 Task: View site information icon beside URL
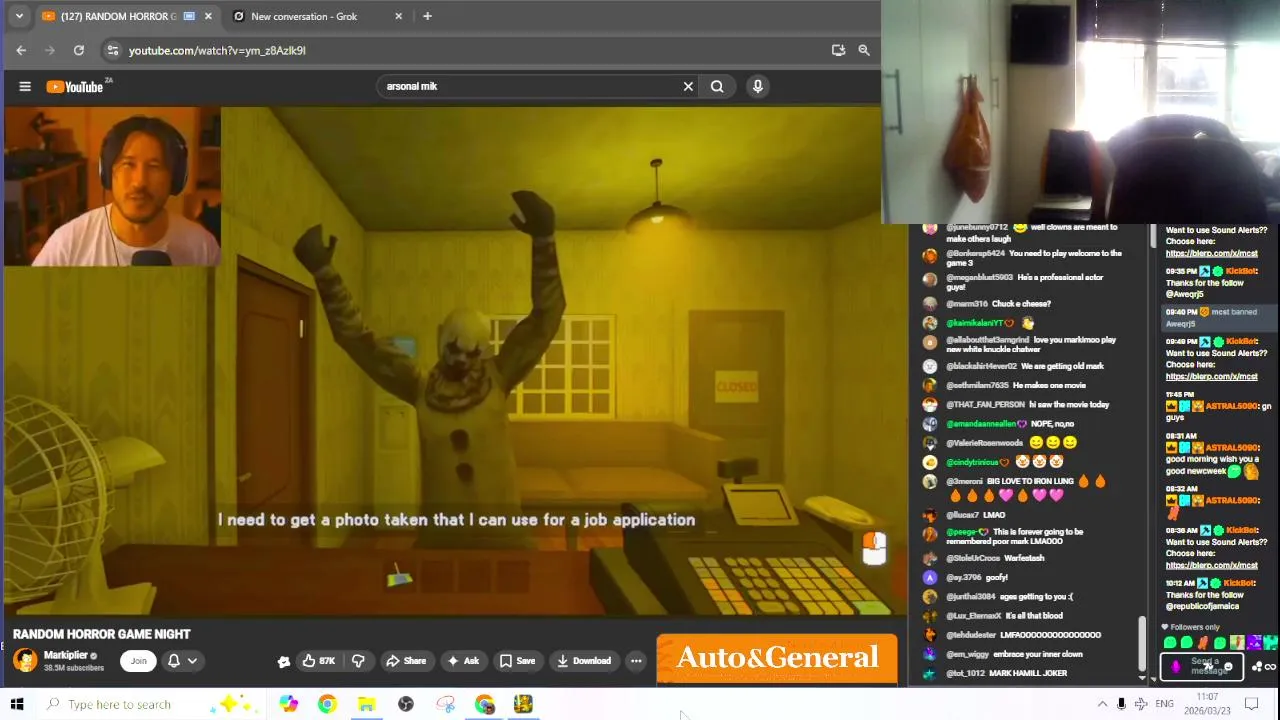[x=113, y=50]
